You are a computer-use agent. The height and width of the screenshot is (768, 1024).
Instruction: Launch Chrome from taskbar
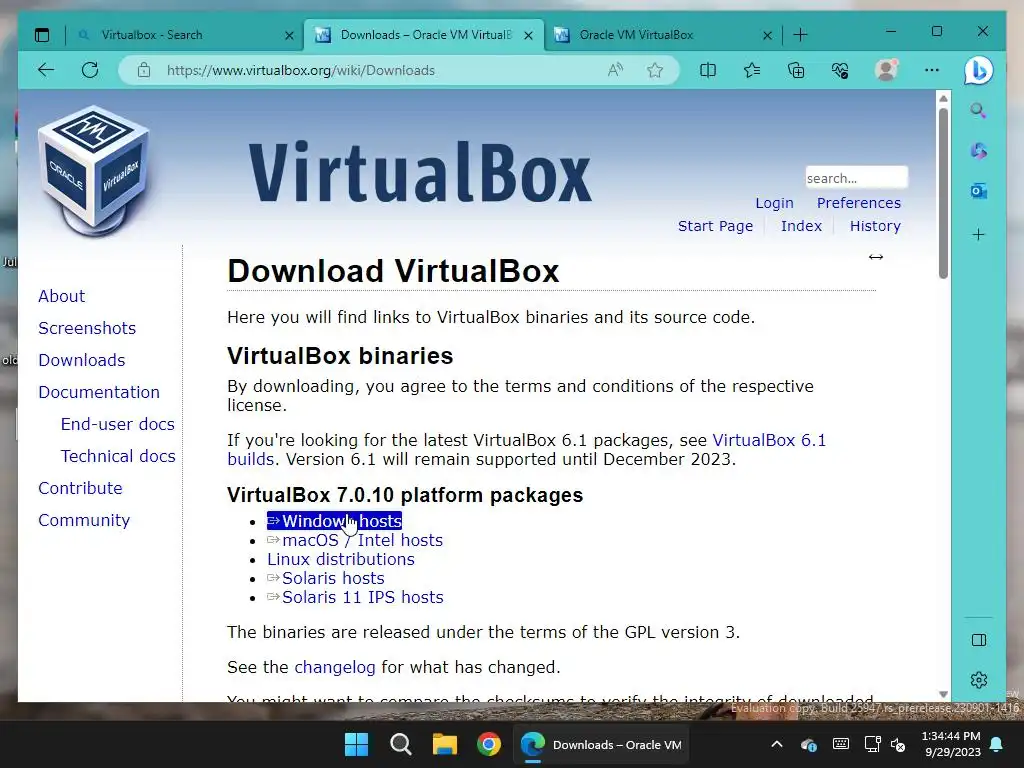pos(488,744)
